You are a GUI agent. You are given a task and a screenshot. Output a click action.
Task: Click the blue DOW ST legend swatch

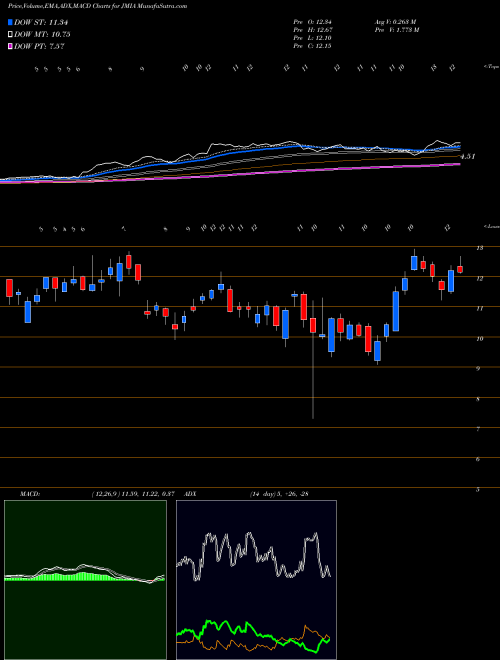[10, 23]
